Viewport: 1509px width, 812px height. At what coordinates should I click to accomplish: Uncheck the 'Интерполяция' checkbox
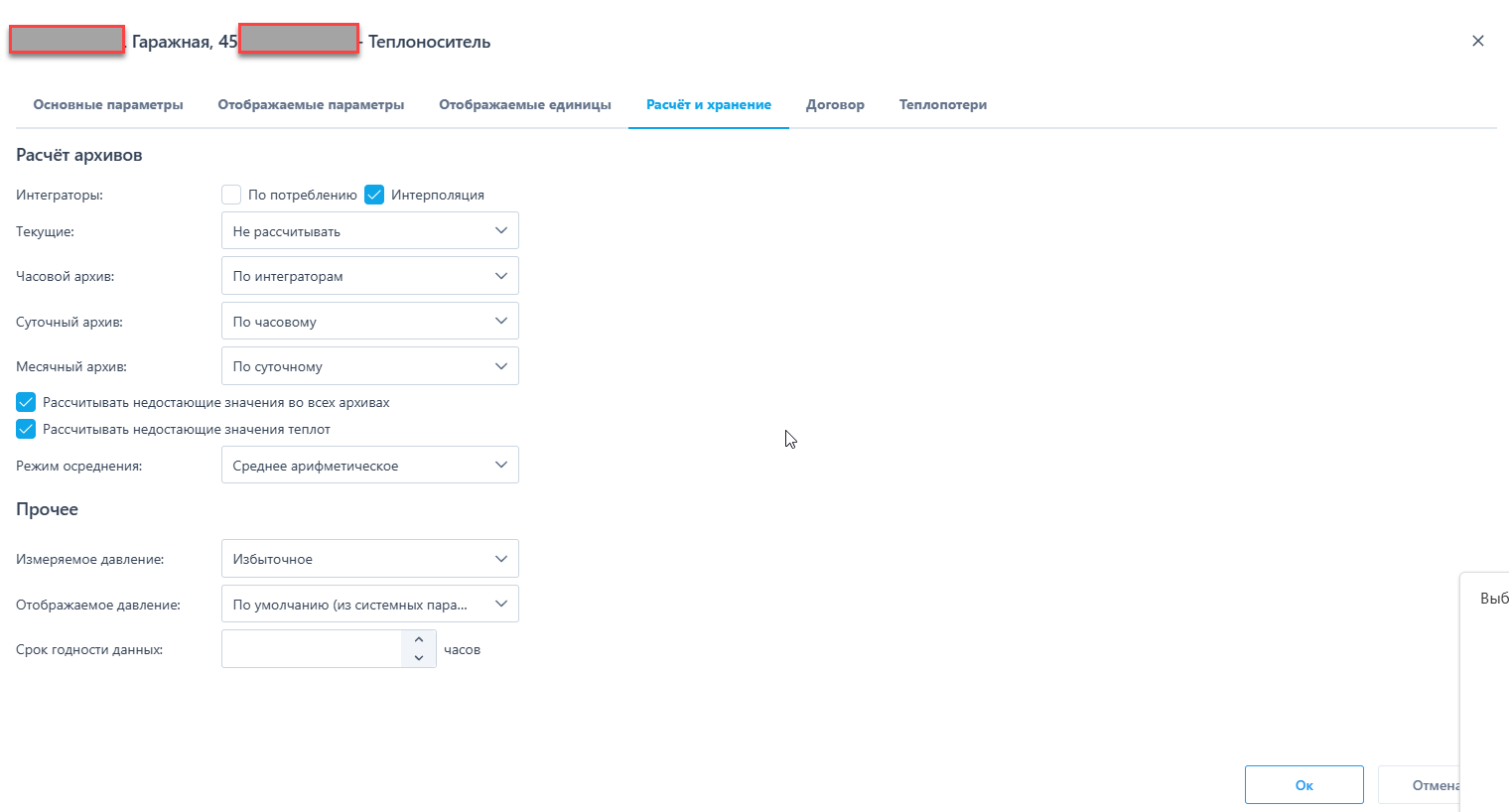374,195
